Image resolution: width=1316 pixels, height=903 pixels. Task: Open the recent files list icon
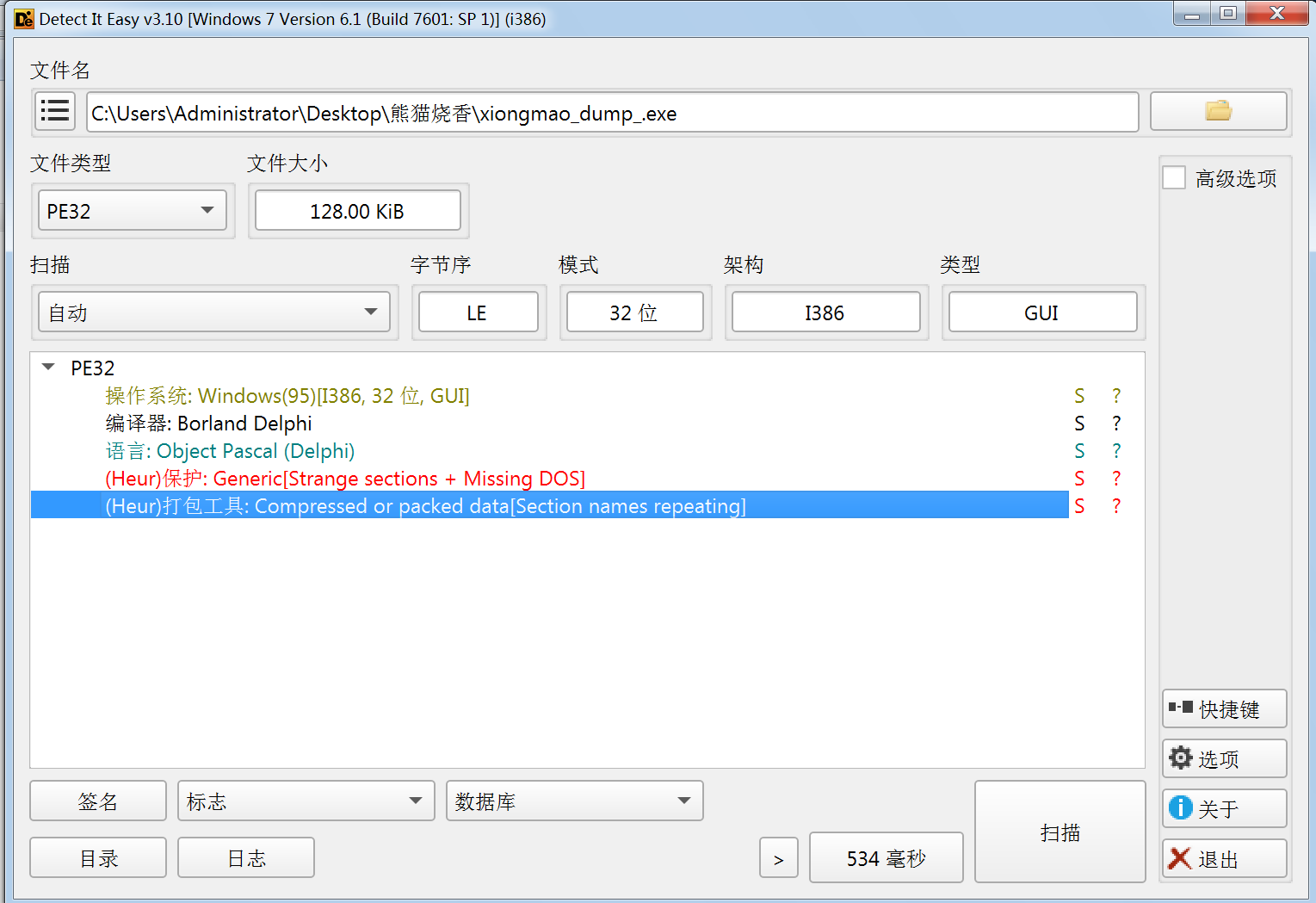[x=55, y=111]
